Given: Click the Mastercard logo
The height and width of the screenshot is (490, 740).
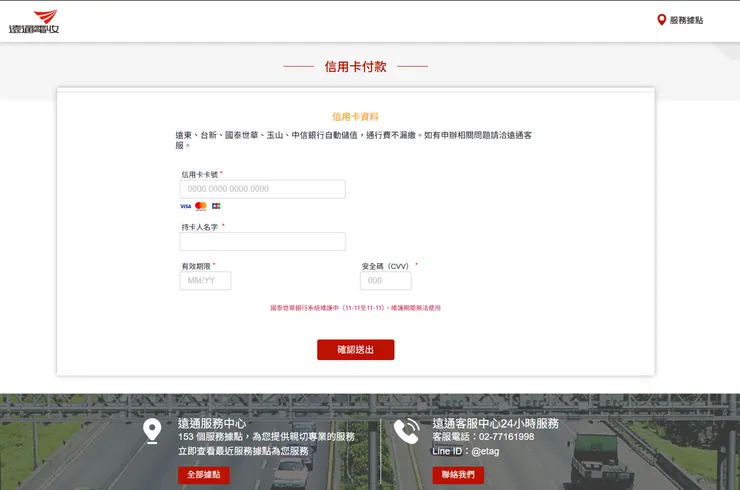Looking at the screenshot, I should click(201, 206).
